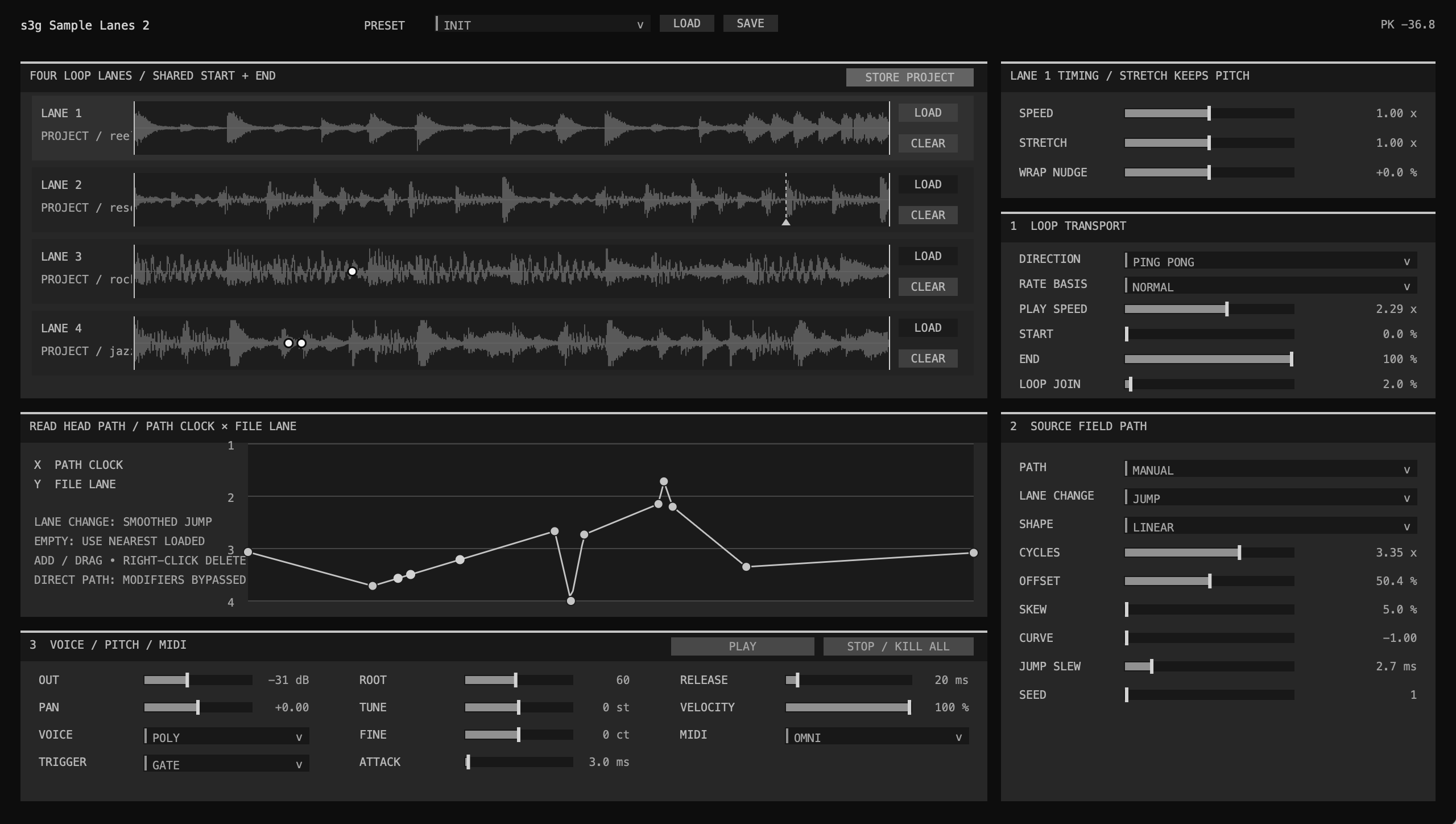Image resolution: width=1456 pixels, height=824 pixels.
Task: Open TRIGGER dropdown set to GATE
Action: pyautogui.click(x=227, y=764)
